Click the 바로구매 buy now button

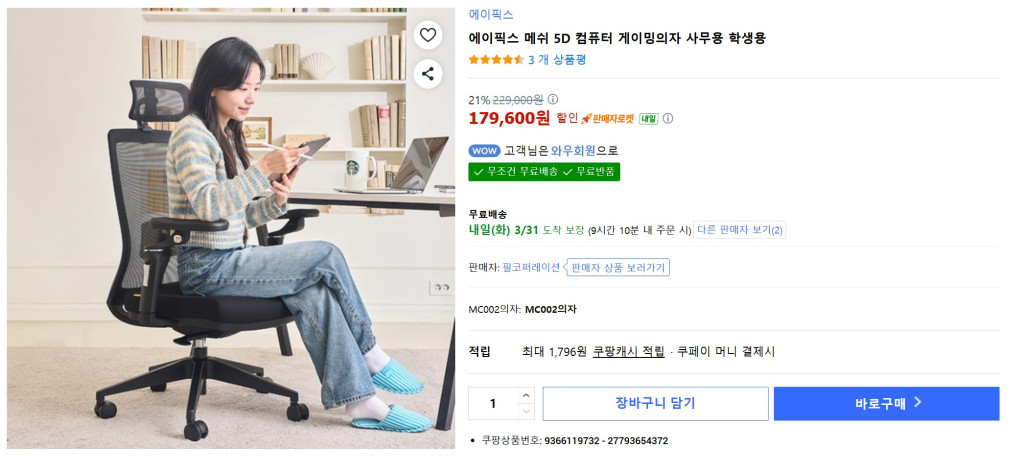coord(886,404)
